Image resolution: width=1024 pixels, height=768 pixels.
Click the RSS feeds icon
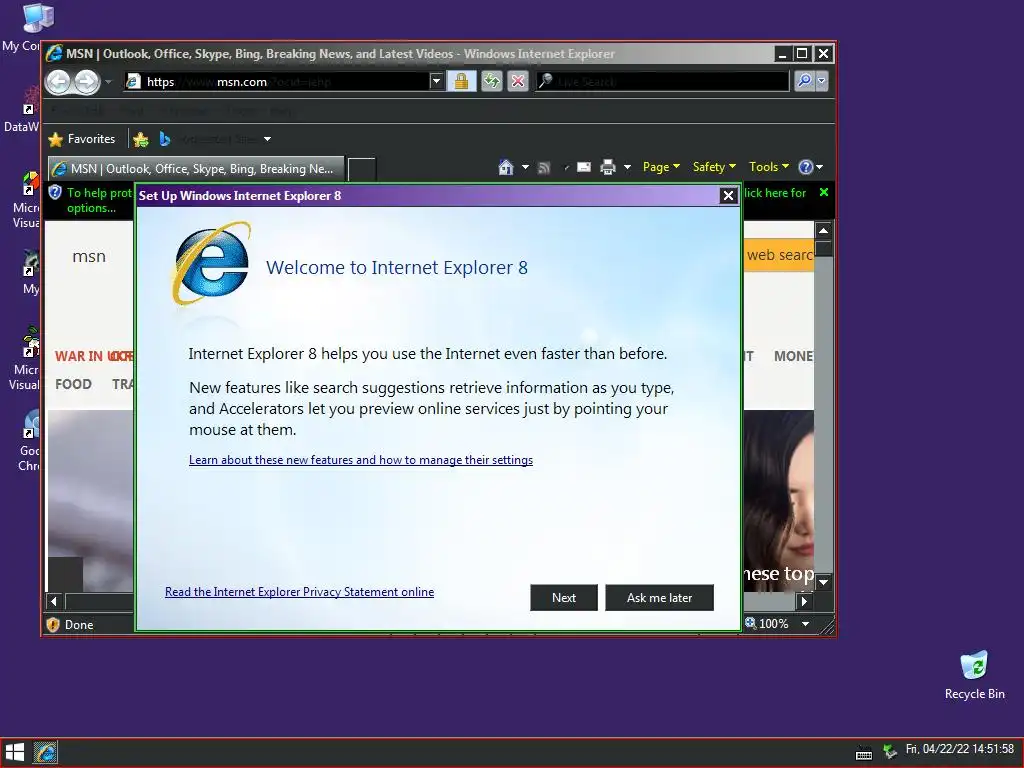543,168
